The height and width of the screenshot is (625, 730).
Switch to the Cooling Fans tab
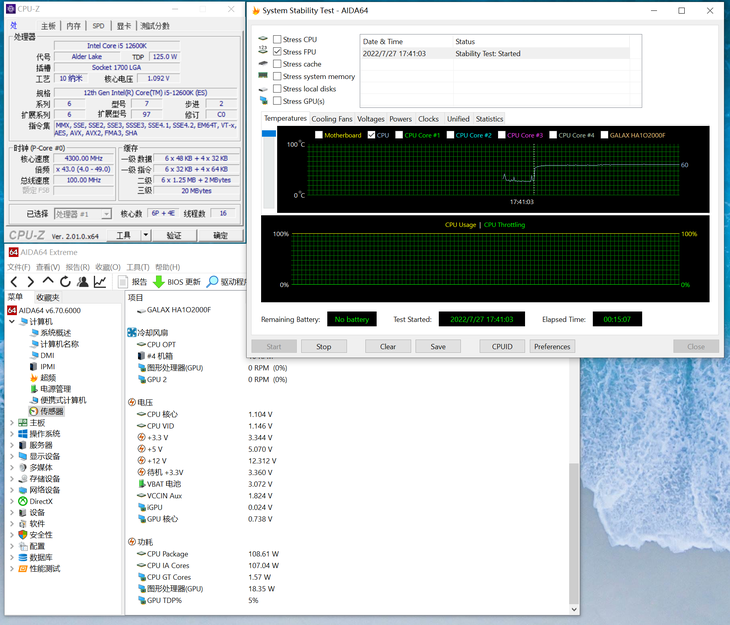point(332,119)
